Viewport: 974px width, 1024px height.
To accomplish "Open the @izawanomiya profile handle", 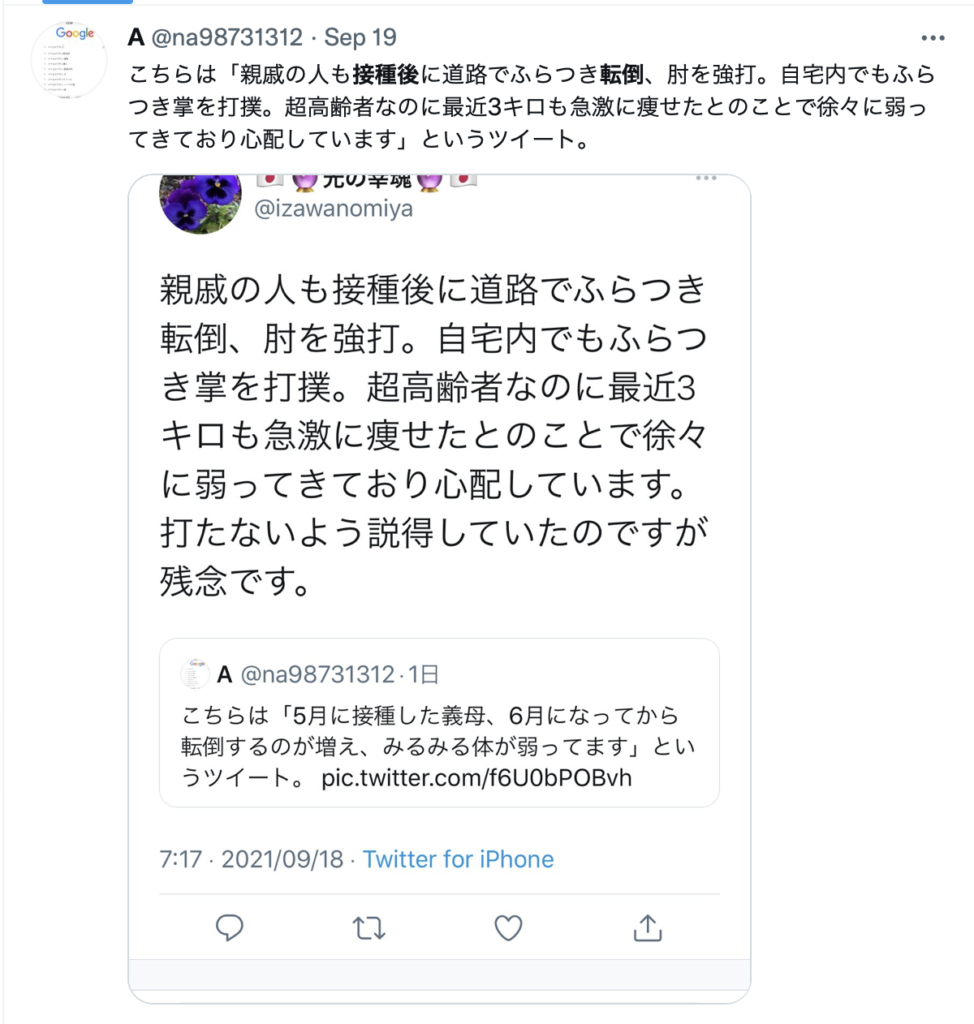I will tap(333, 208).
